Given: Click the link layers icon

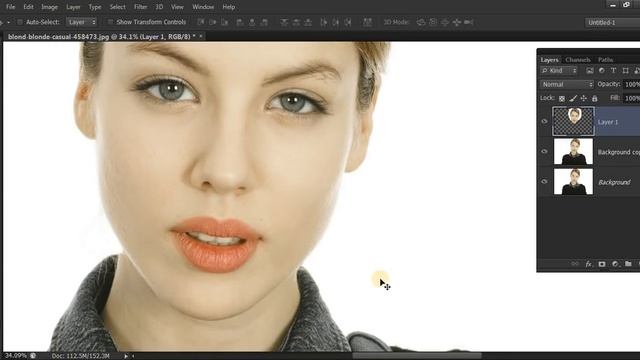Looking at the screenshot, I should click(575, 264).
